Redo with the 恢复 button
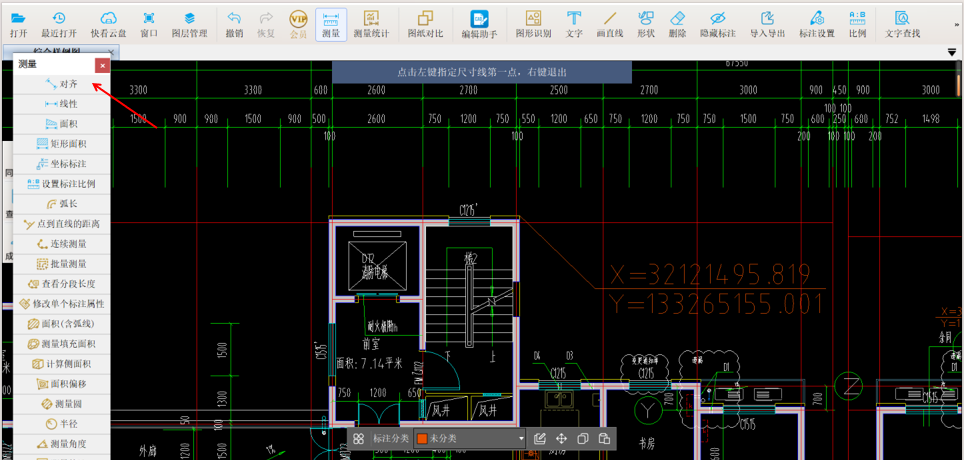The height and width of the screenshot is (460, 964). coord(266,25)
